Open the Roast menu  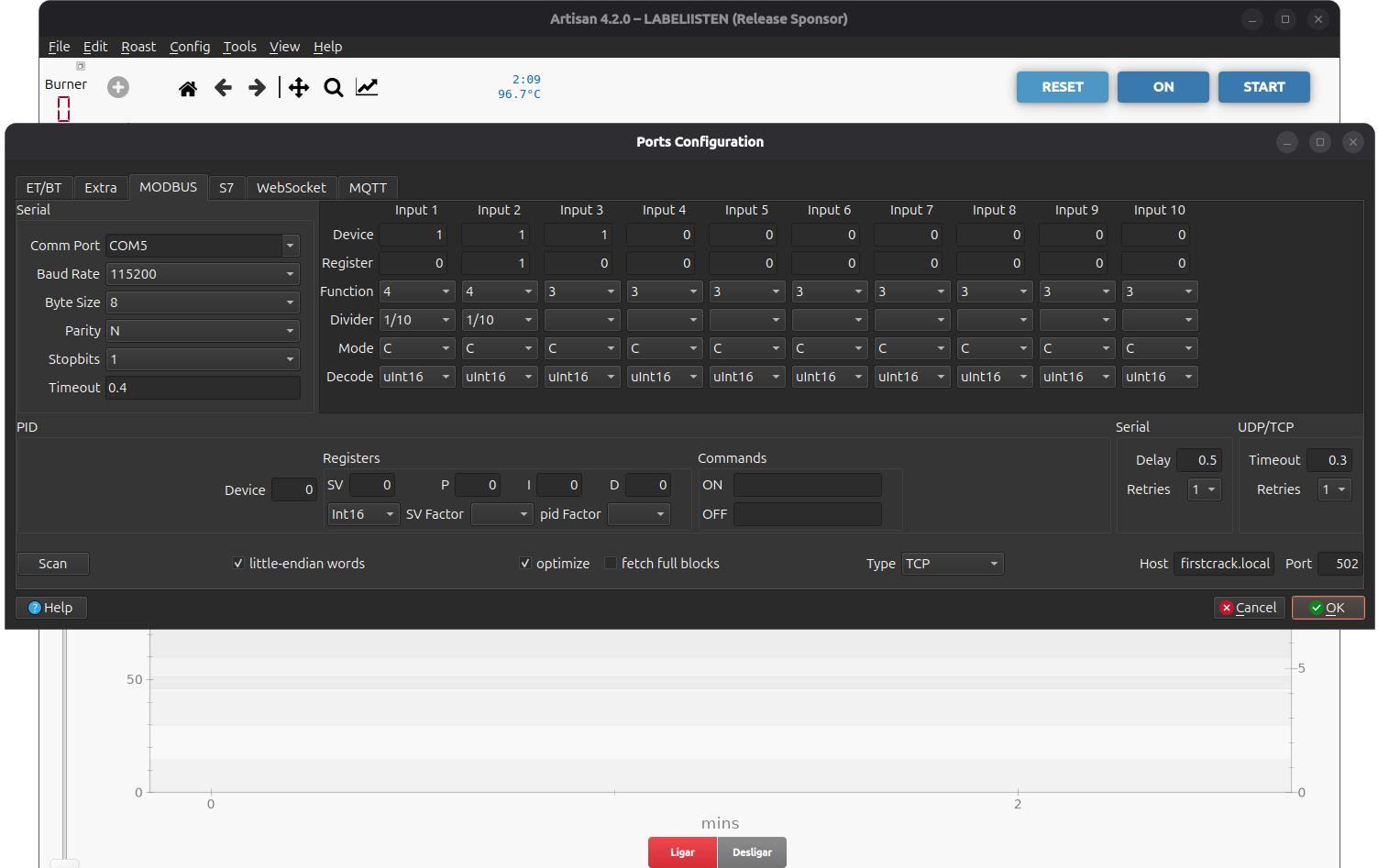138,47
